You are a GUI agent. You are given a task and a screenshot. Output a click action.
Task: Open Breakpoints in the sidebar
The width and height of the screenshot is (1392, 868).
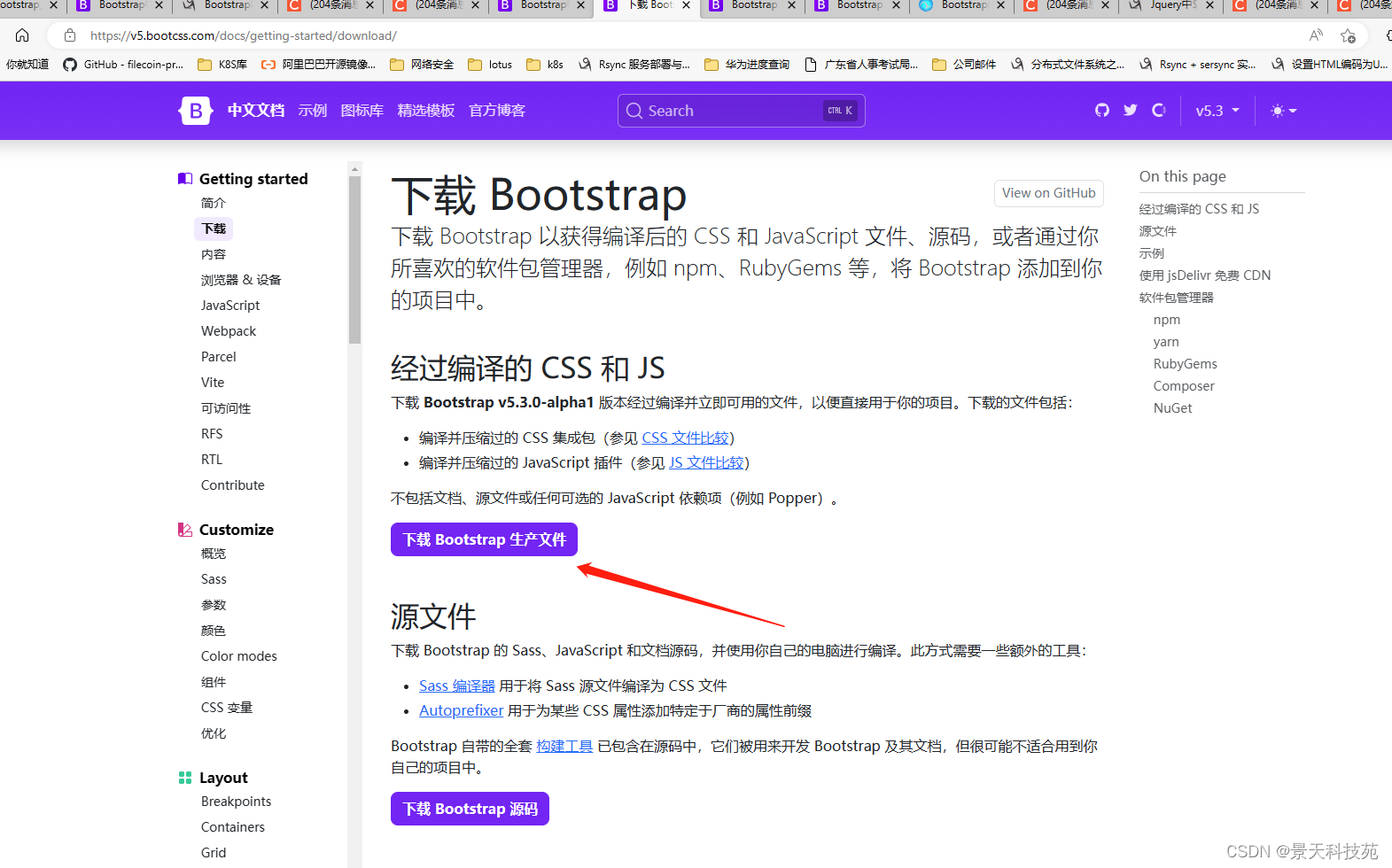[237, 802]
